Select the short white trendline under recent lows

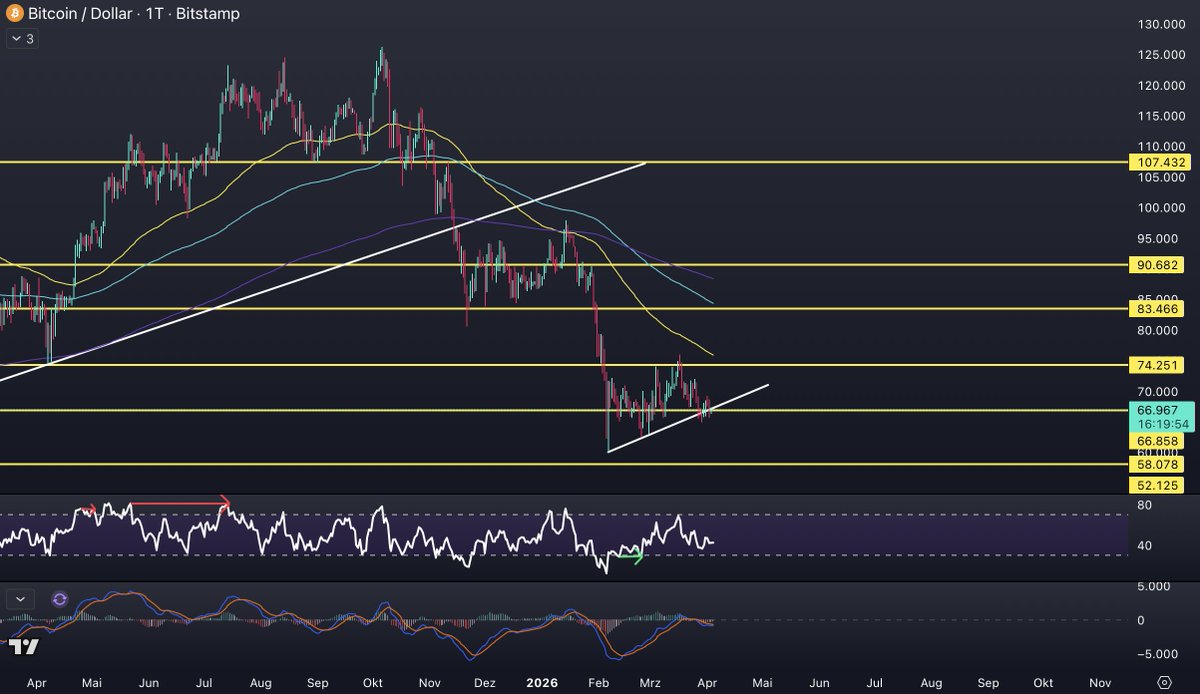(688, 418)
